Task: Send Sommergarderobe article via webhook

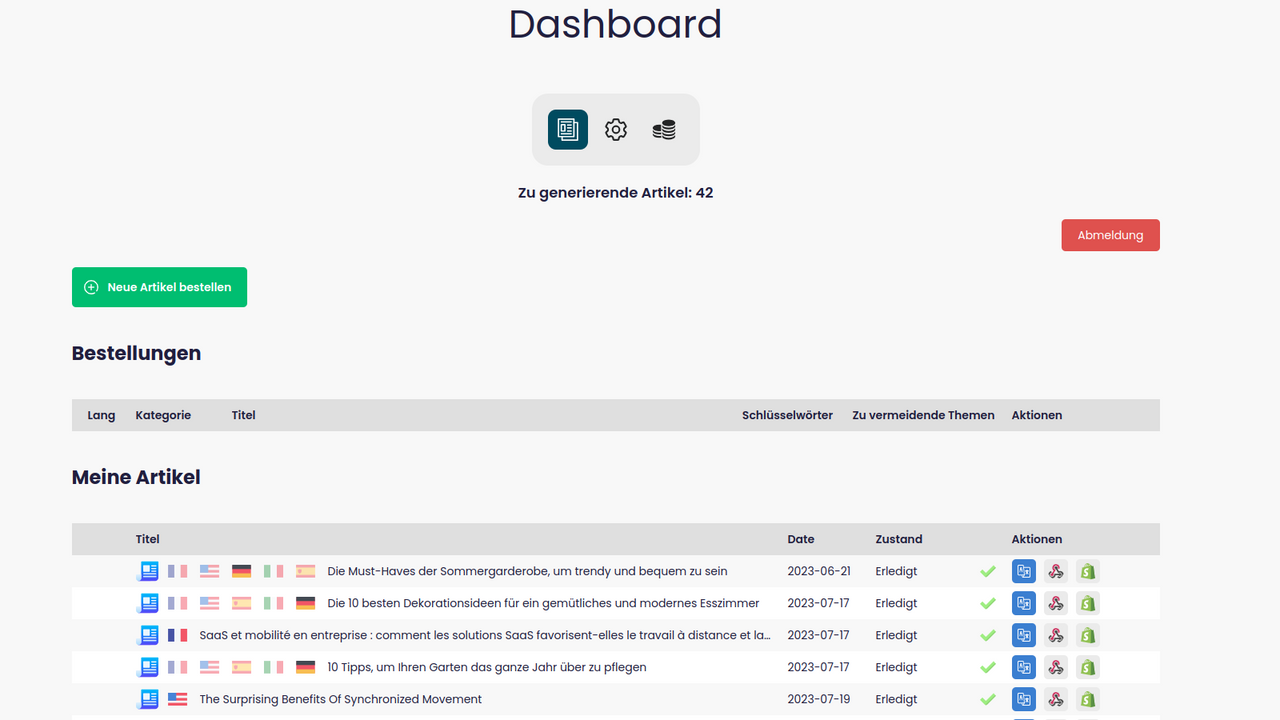Action: 1056,571
